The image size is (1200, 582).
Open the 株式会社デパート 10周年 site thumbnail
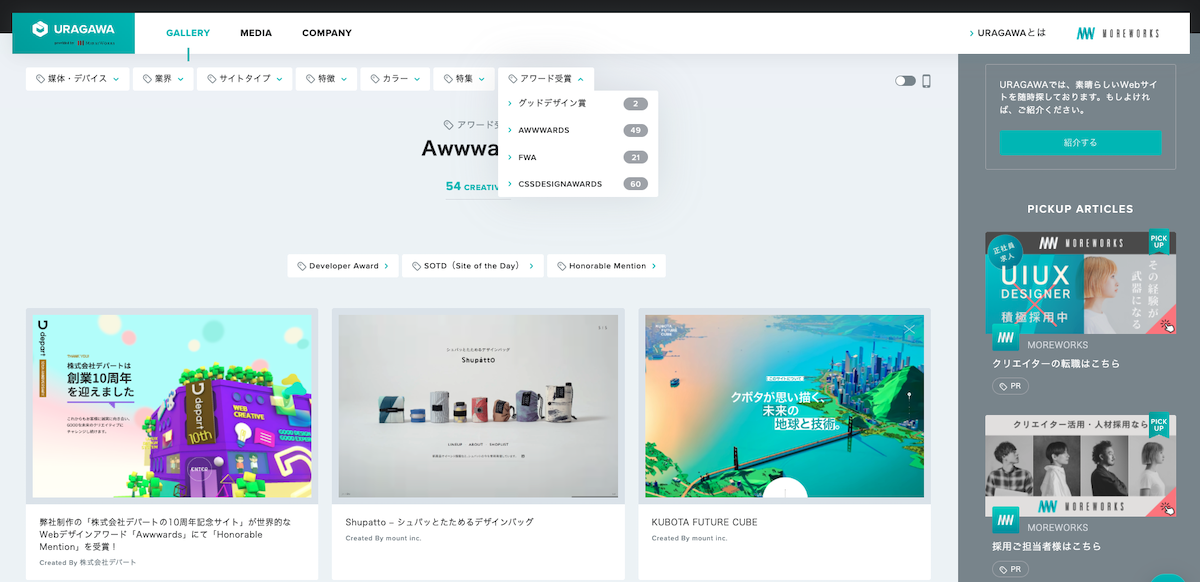[x=172, y=406]
